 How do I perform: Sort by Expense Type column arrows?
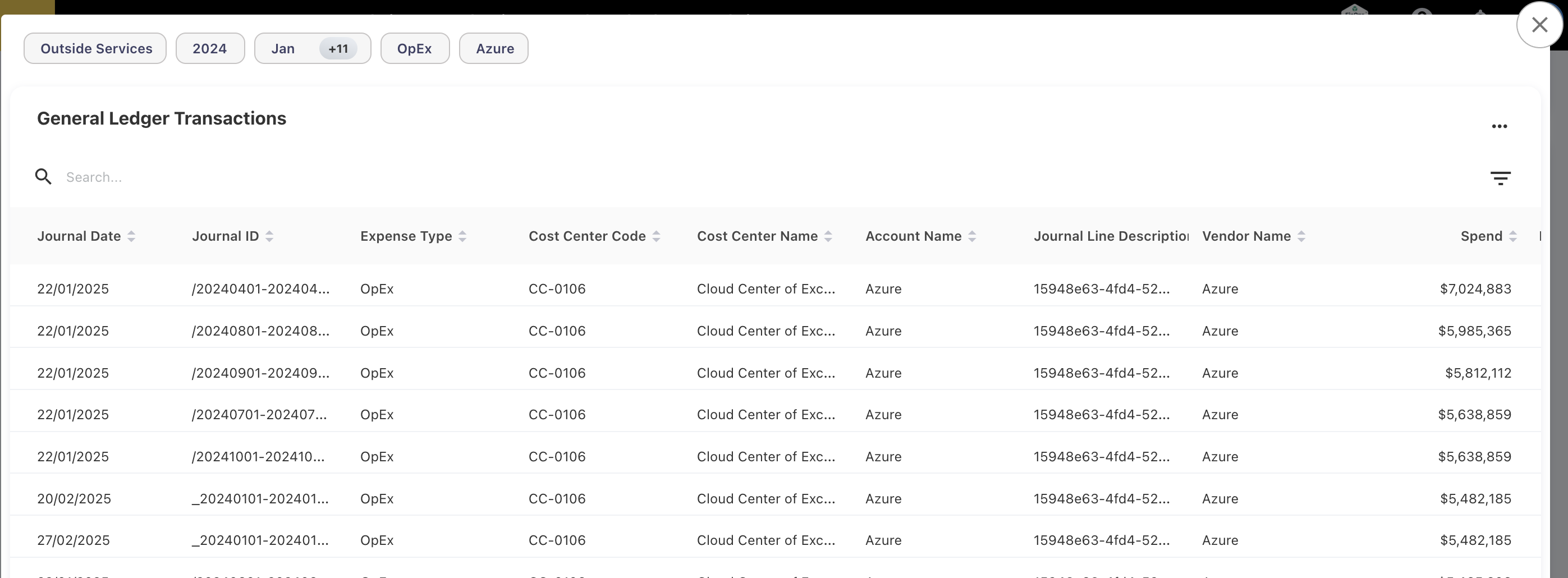point(462,237)
